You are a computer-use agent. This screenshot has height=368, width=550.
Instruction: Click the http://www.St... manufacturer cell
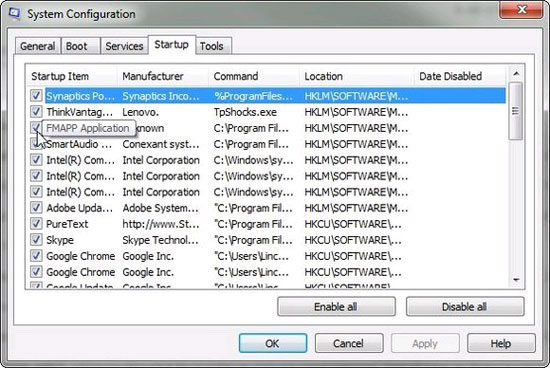(x=161, y=224)
